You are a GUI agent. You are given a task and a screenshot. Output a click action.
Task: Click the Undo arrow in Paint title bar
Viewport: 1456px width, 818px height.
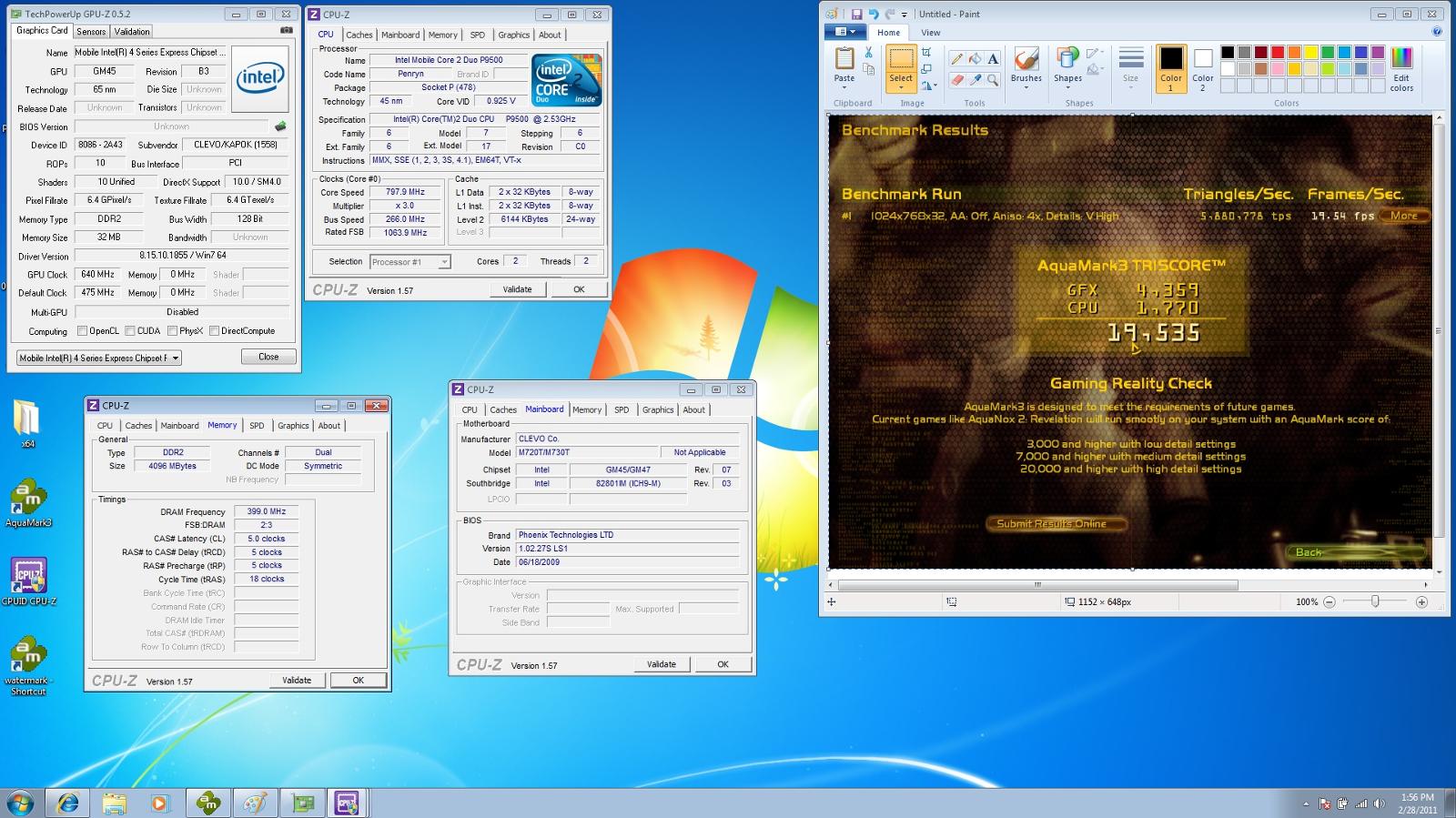pos(874,15)
